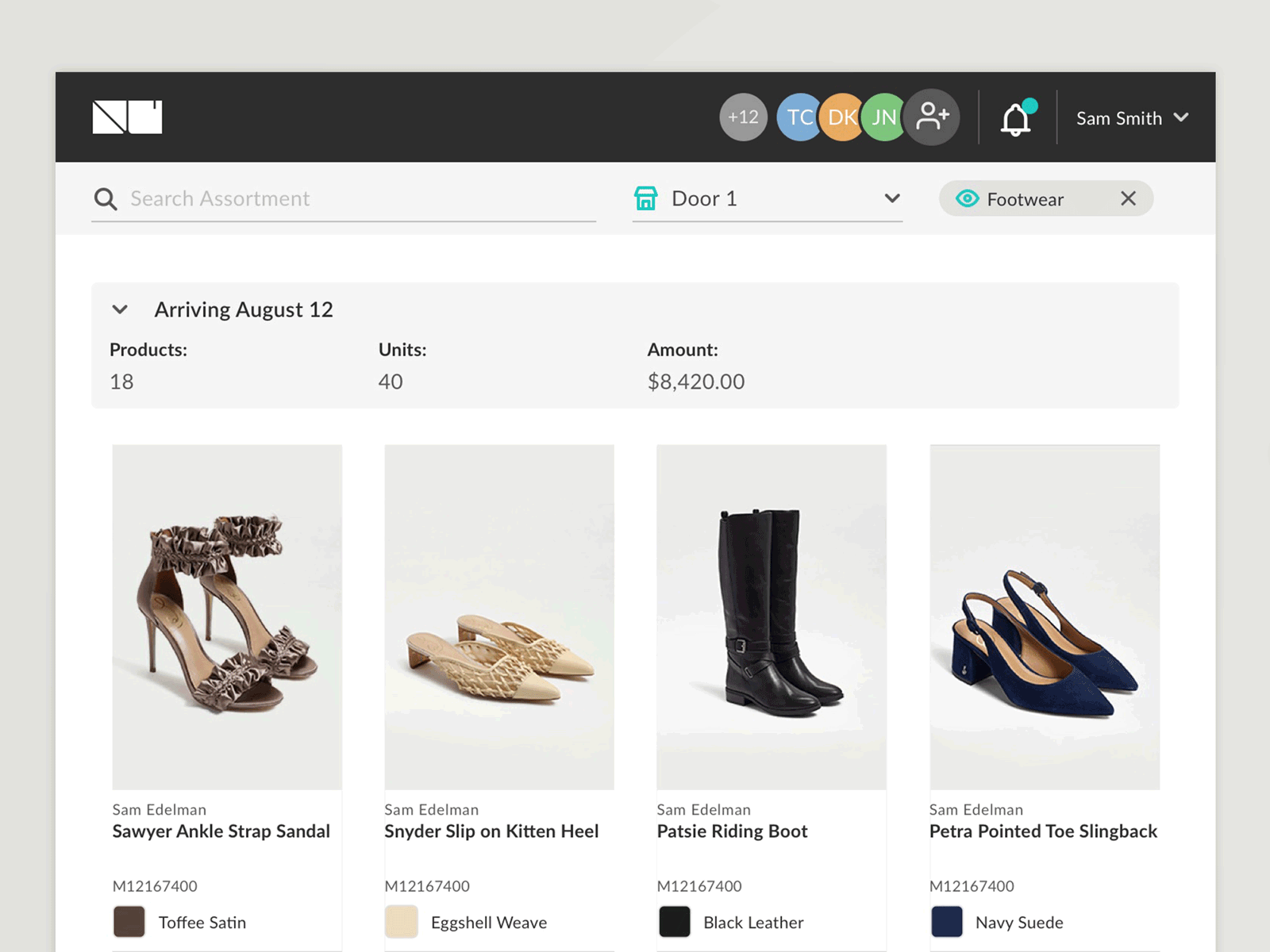Select the TC collaborator avatar
This screenshot has height=952, width=1270.
798,117
